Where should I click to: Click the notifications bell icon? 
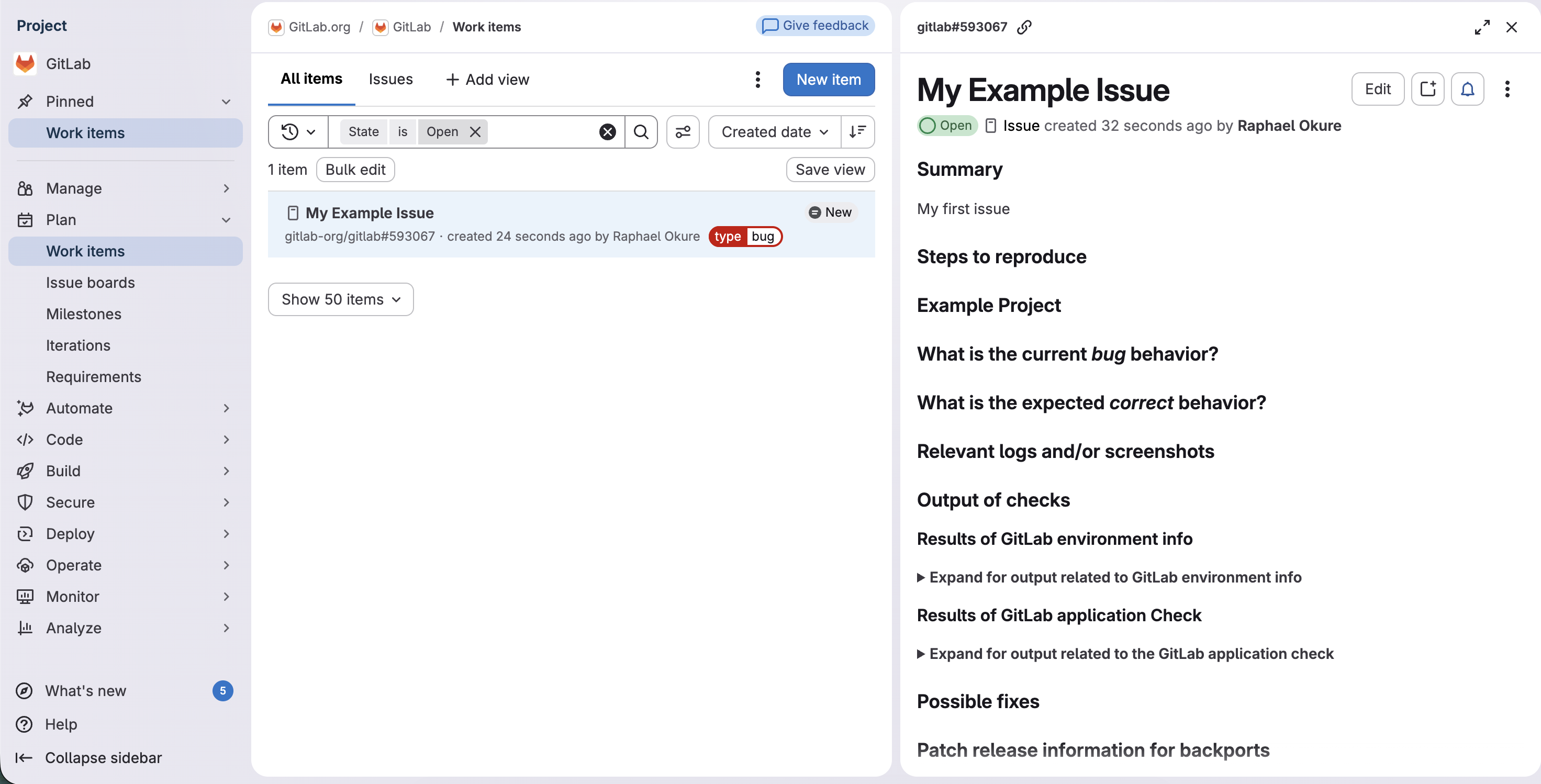1467,89
